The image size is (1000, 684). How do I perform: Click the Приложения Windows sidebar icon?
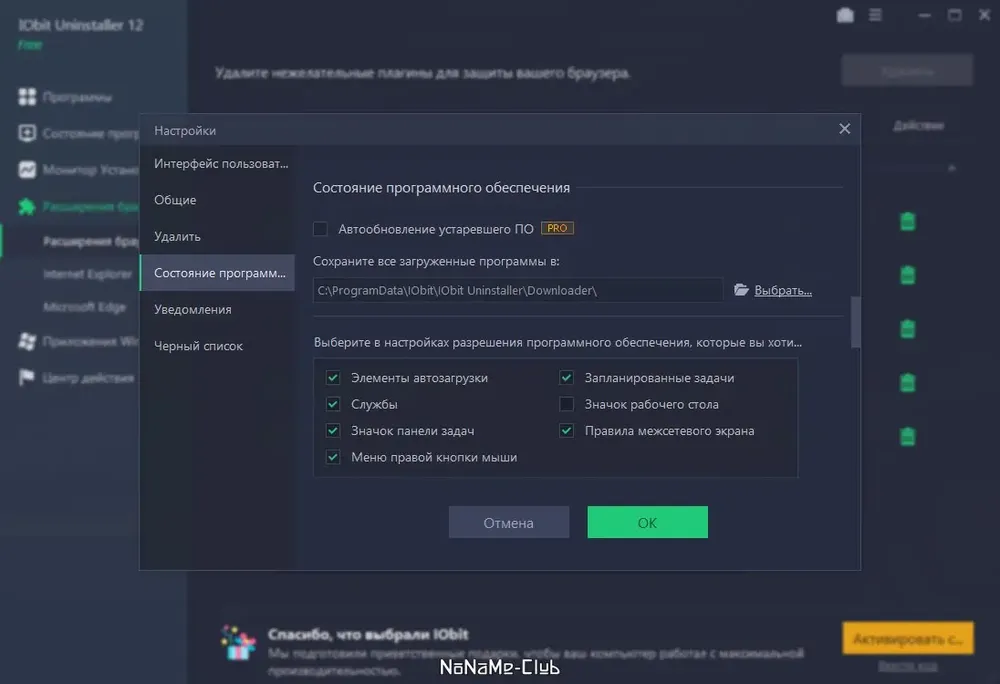point(27,342)
